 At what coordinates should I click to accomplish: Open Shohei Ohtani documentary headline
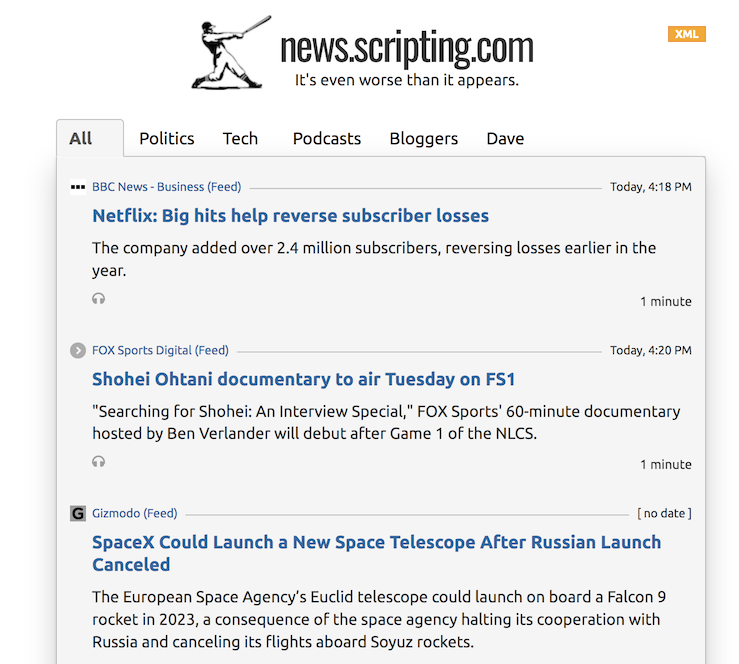304,379
